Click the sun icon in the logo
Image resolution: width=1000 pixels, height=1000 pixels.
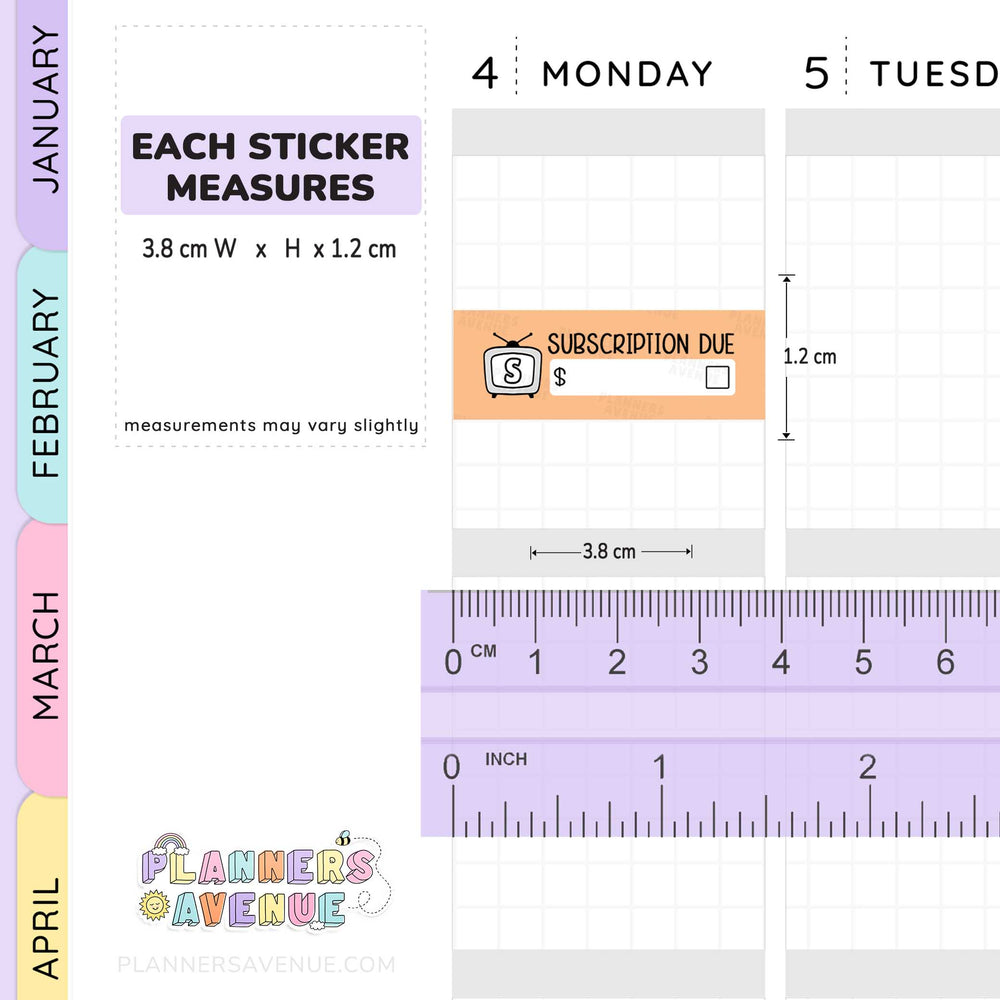154,906
